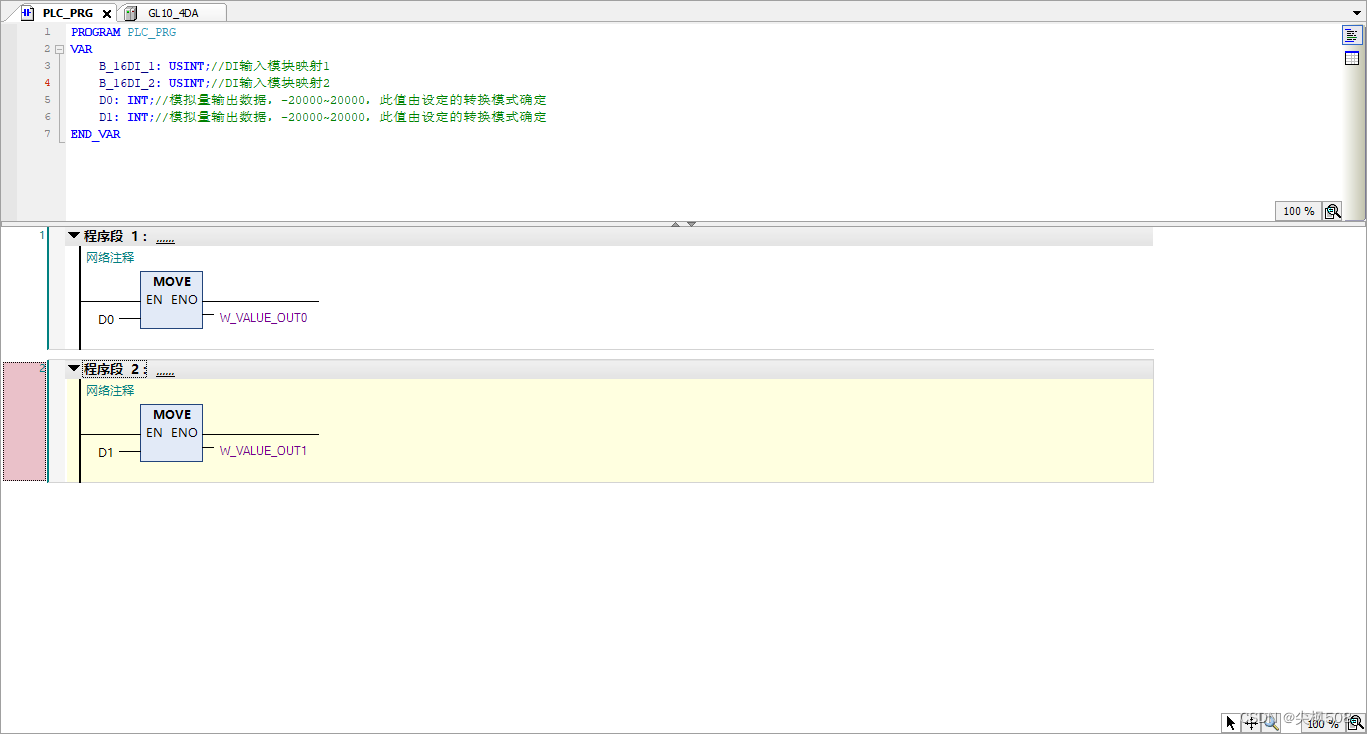Image resolution: width=1367 pixels, height=734 pixels.
Task: Click the D0: INT declaration line
Action: [323, 100]
